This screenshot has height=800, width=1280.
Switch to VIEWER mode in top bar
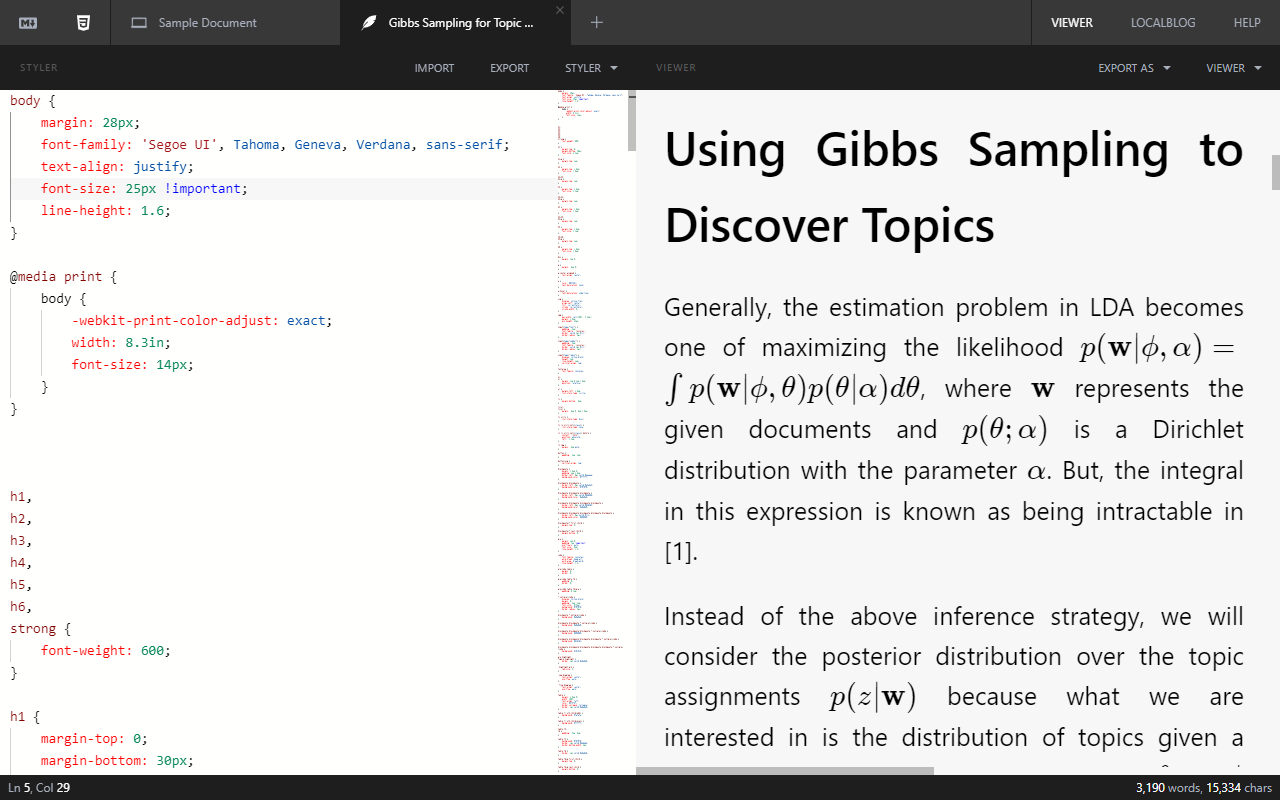(x=1072, y=22)
